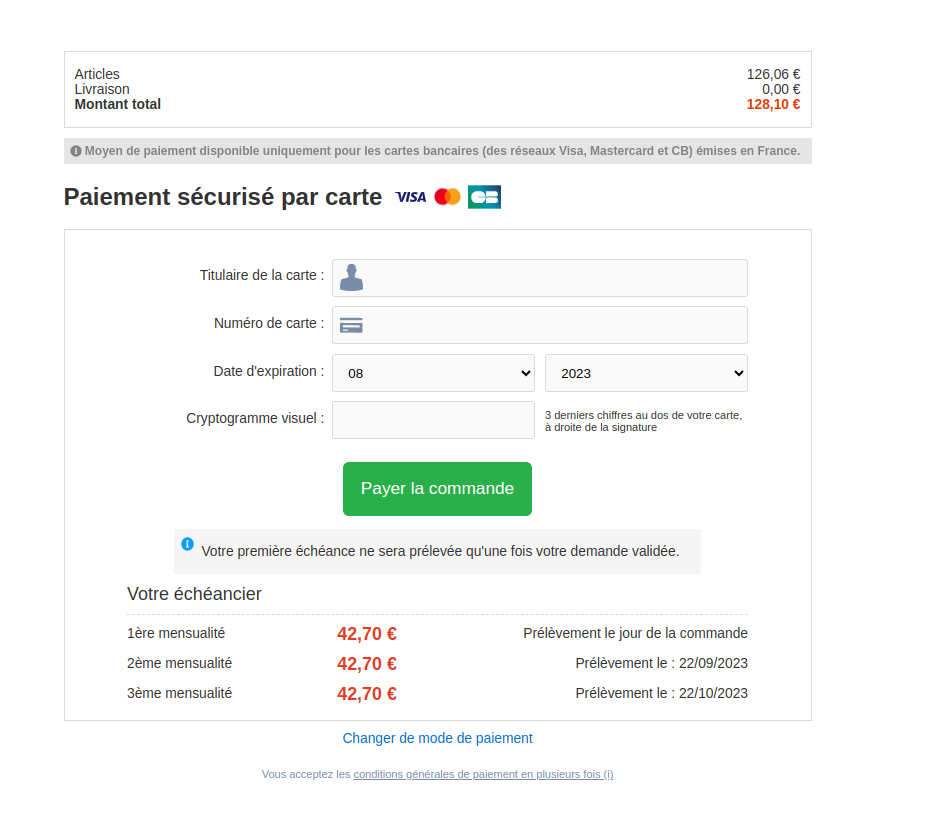
Task: Click the info icon in grey notice banner
Action: [76, 151]
